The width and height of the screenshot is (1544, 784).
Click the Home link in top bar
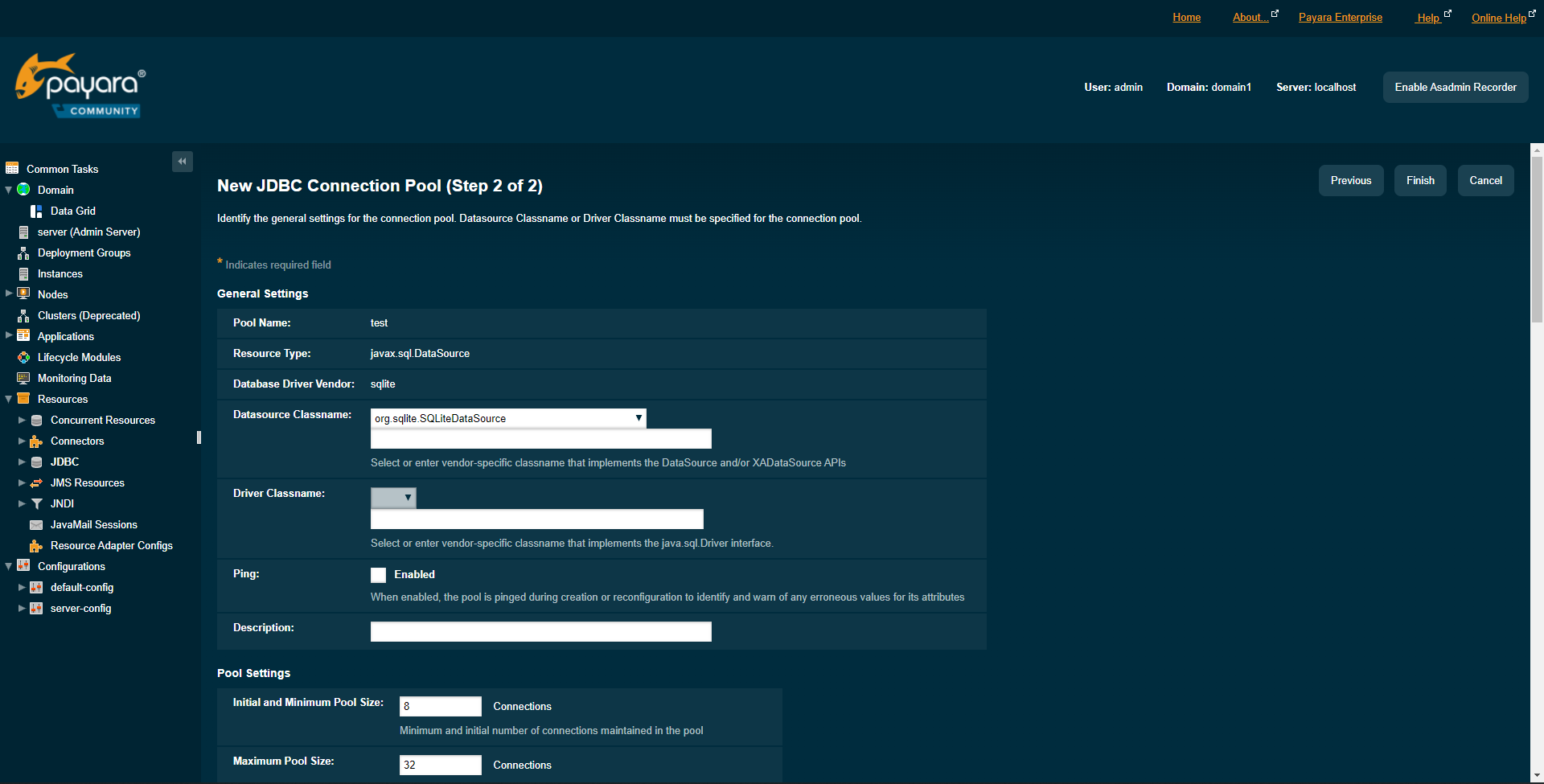(x=1186, y=17)
